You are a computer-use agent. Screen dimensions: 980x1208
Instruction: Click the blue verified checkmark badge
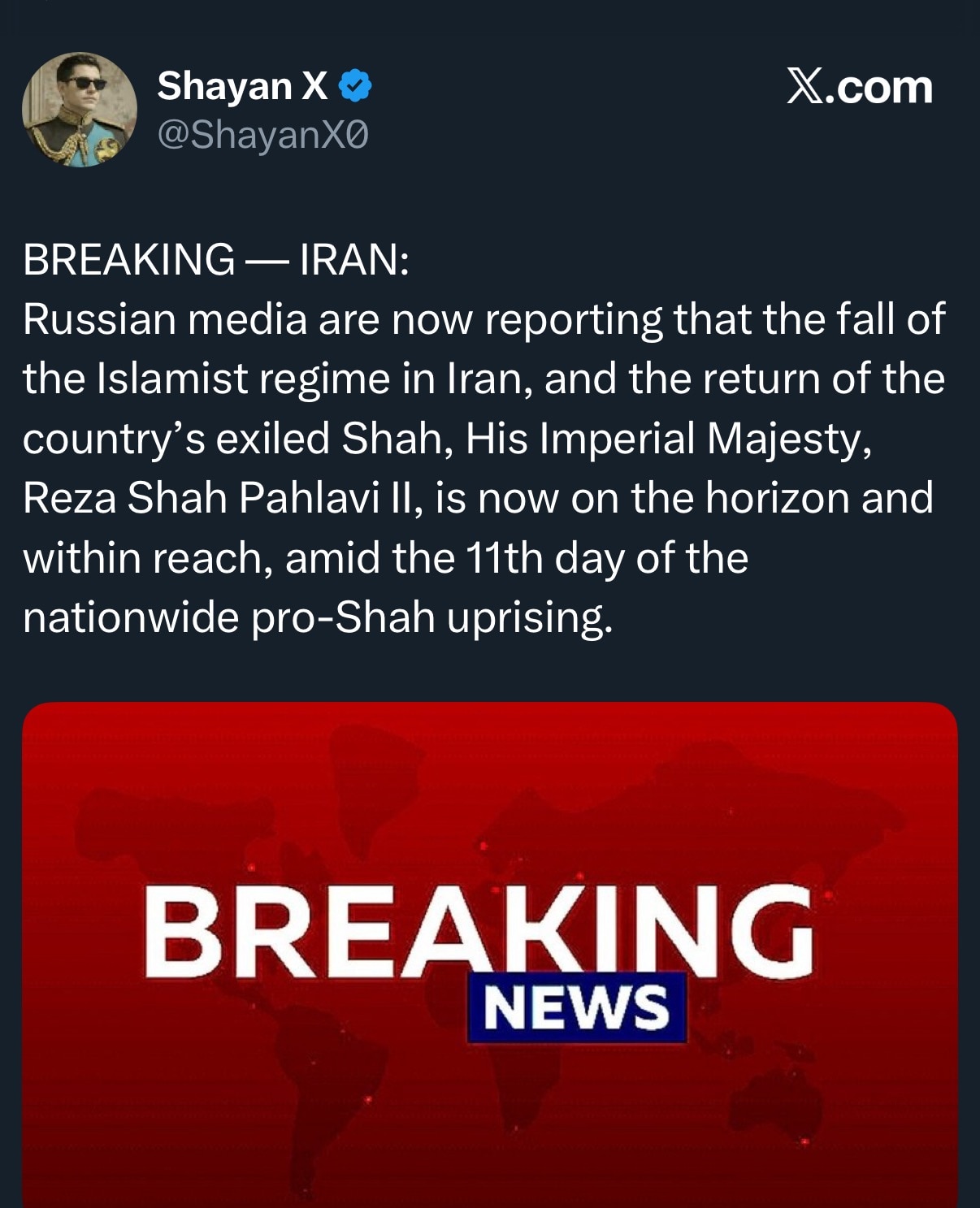[x=355, y=84]
